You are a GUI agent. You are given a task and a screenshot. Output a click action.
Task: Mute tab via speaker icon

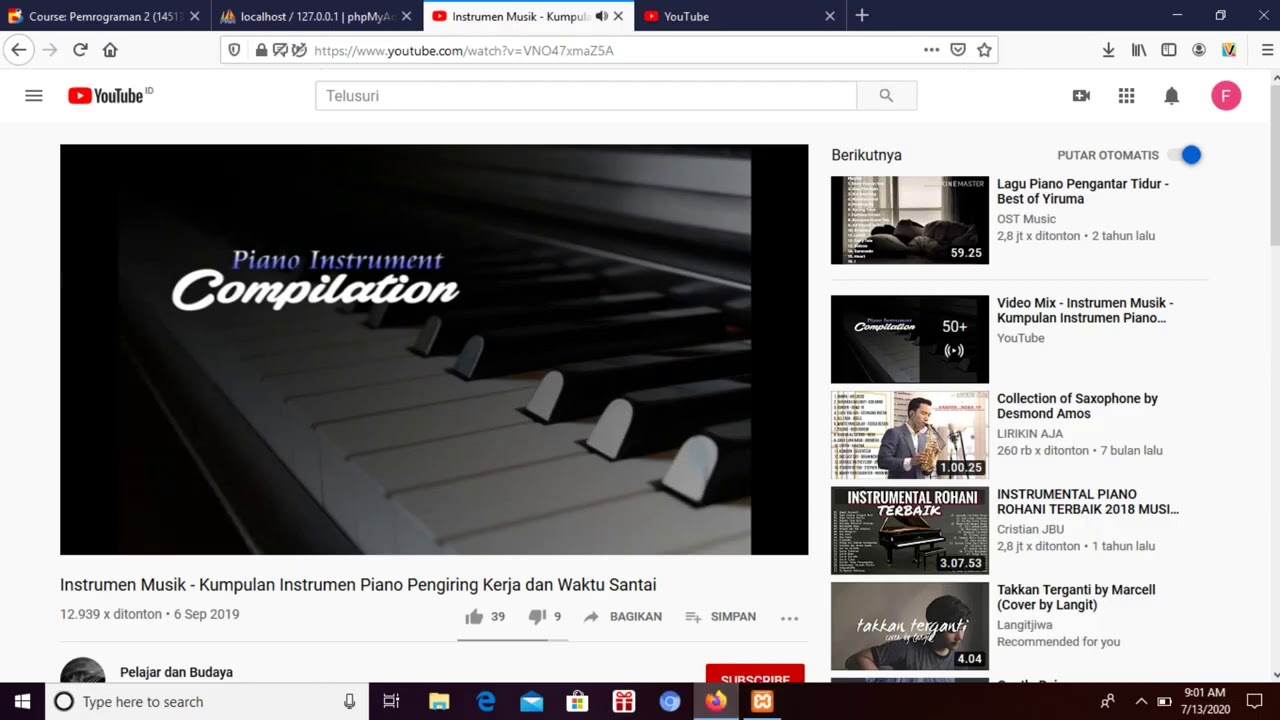(601, 16)
